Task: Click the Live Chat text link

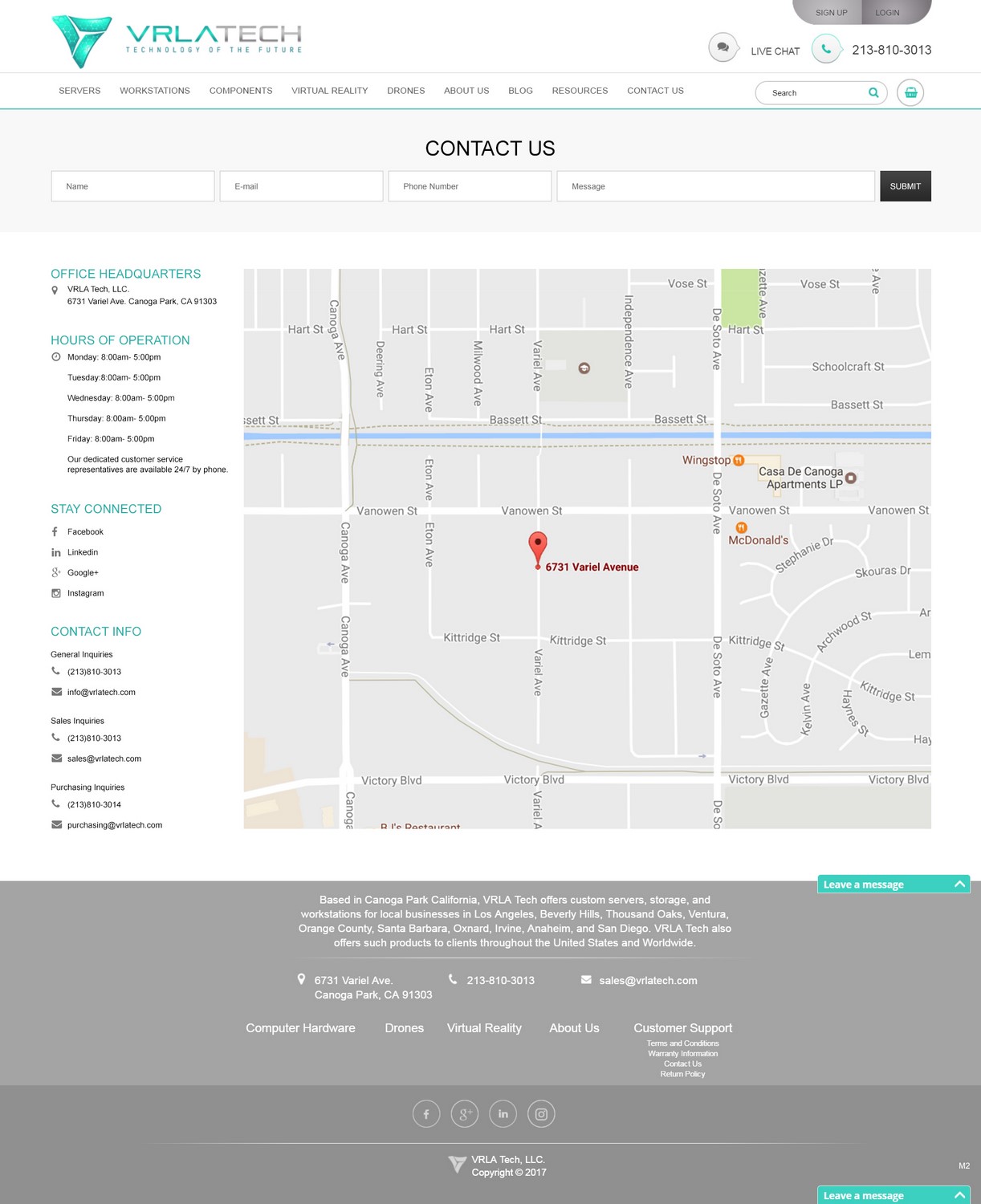Action: pyautogui.click(x=775, y=51)
